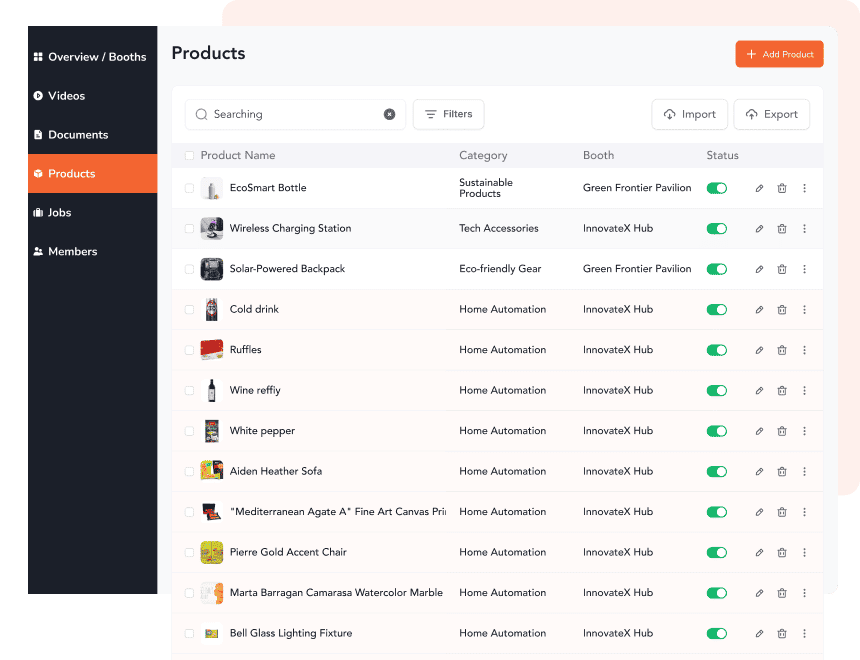
Task: Click the pencil icon for White pepper row
Action: pyautogui.click(x=759, y=431)
